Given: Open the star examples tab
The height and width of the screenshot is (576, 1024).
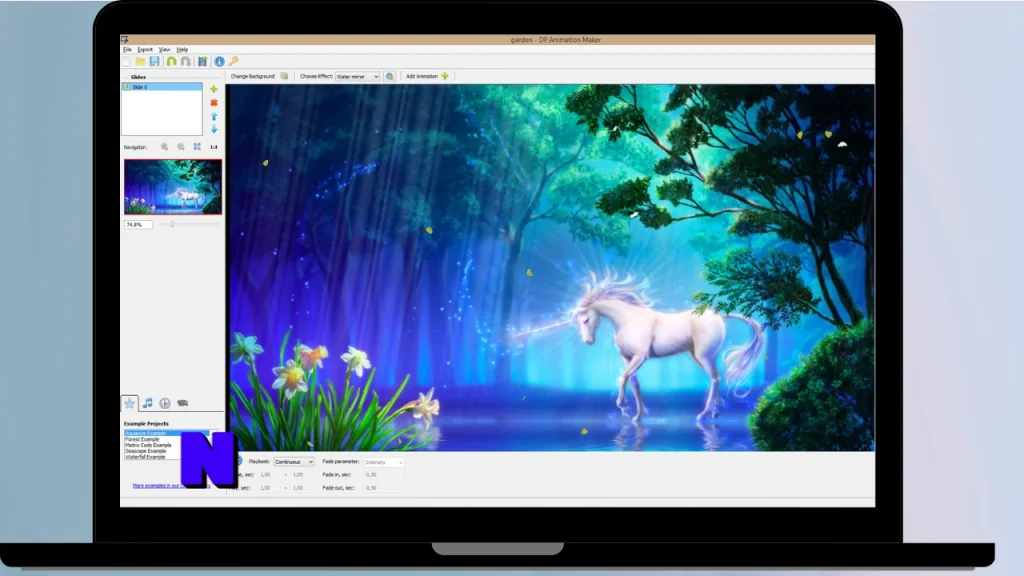Looking at the screenshot, I should tap(129, 403).
